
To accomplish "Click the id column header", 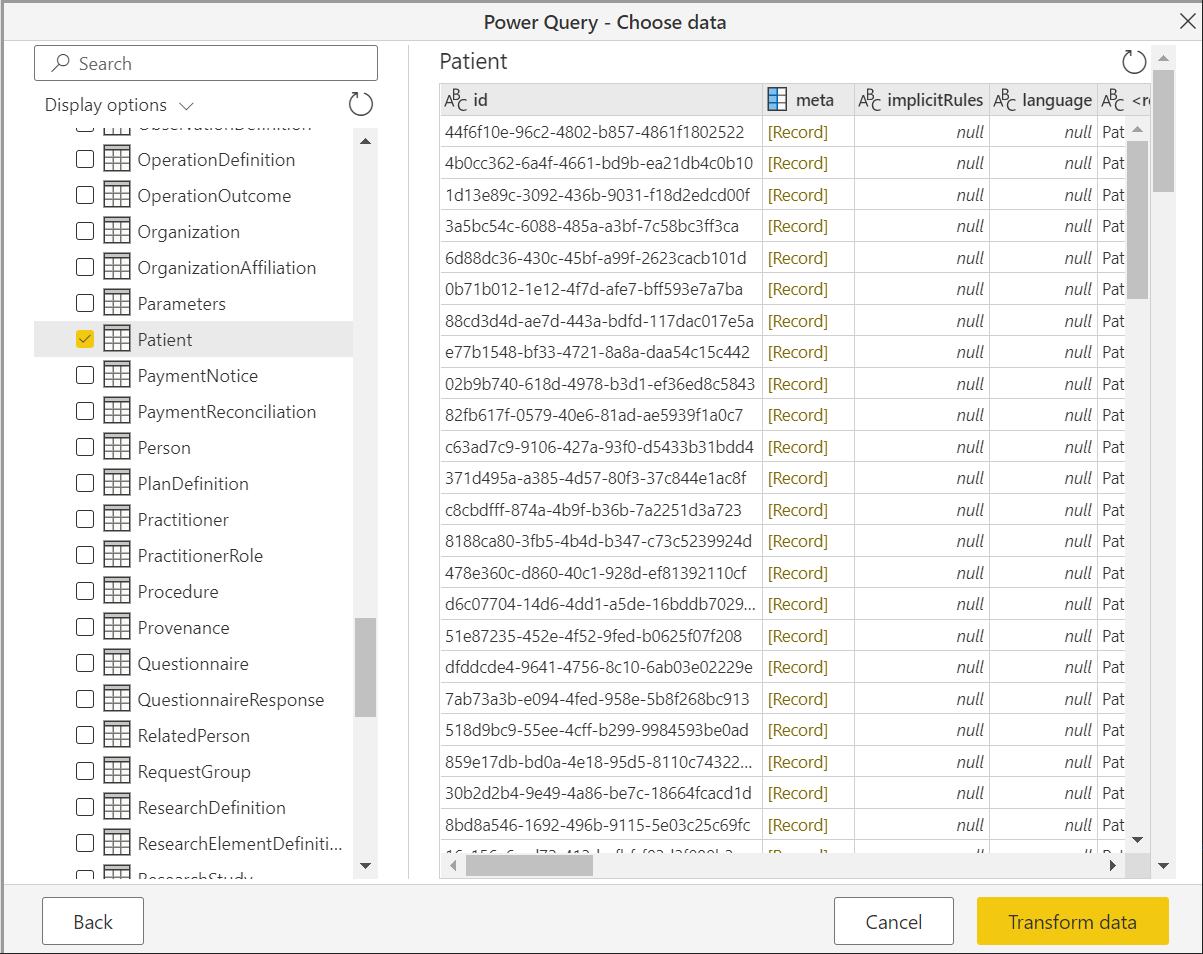I will [x=601, y=100].
